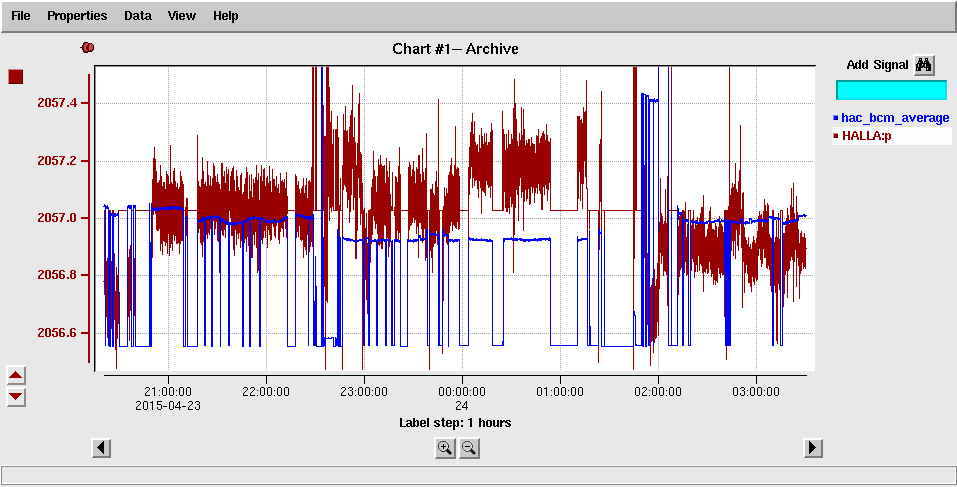The height and width of the screenshot is (487, 957).
Task: Click the 02:00:00 time axis label
Action: pyautogui.click(x=658, y=391)
